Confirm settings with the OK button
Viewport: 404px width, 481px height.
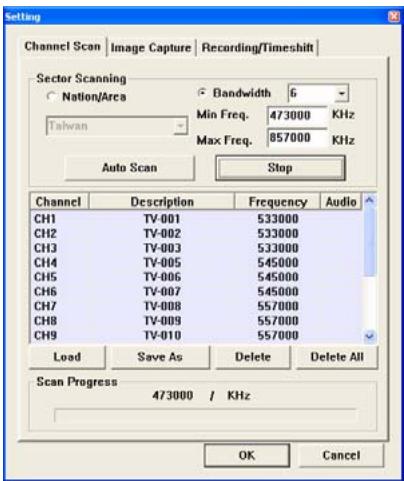click(247, 455)
